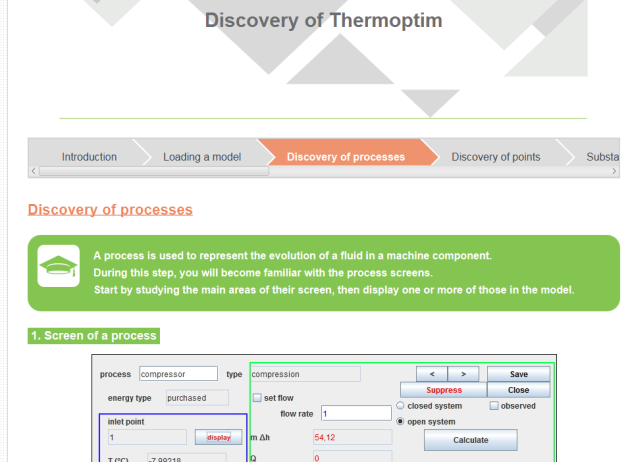The height and width of the screenshot is (462, 630).
Task: Click the process name field 'compressor'
Action: pos(178,374)
